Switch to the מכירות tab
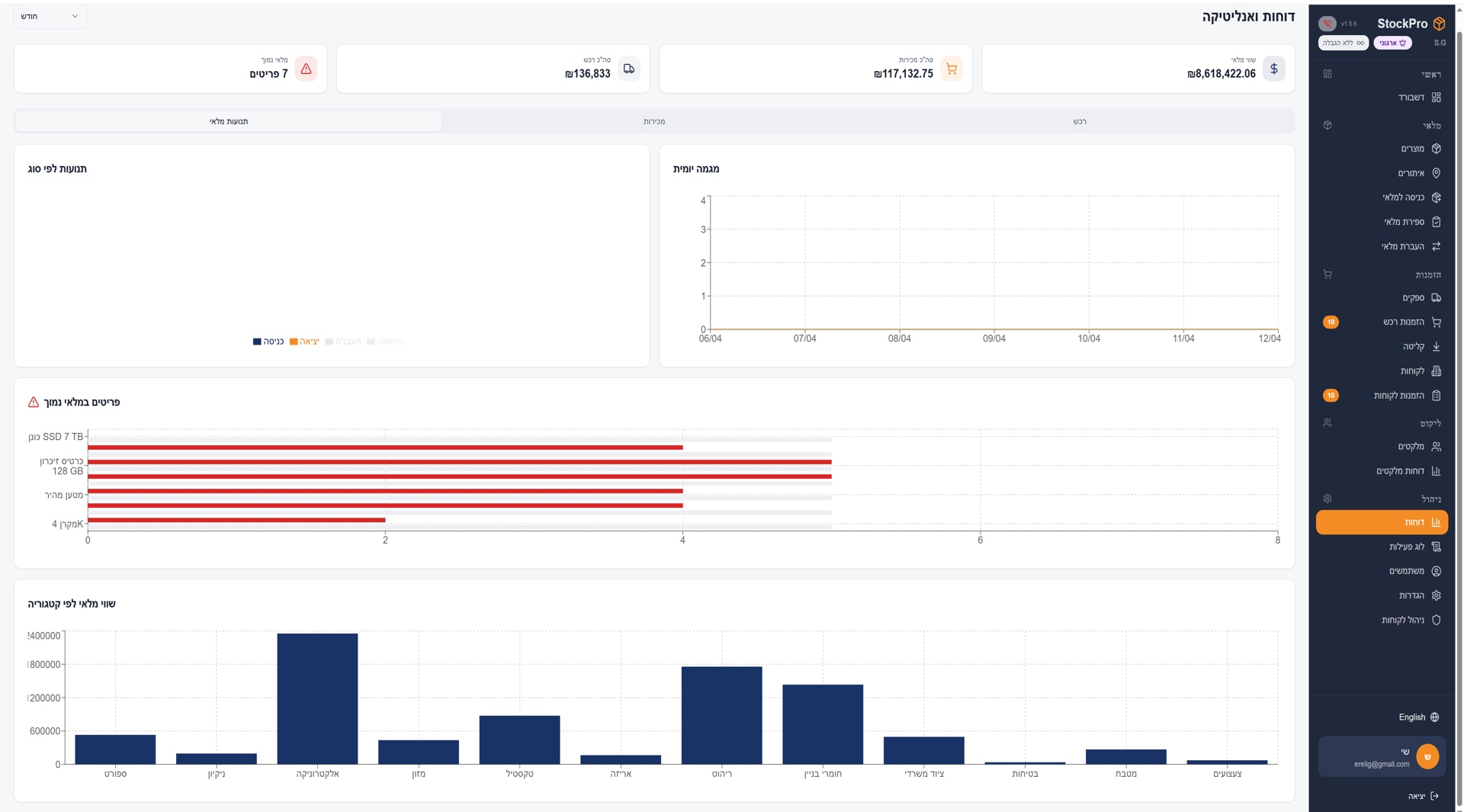This screenshot has height=812, width=1464. tap(653, 121)
